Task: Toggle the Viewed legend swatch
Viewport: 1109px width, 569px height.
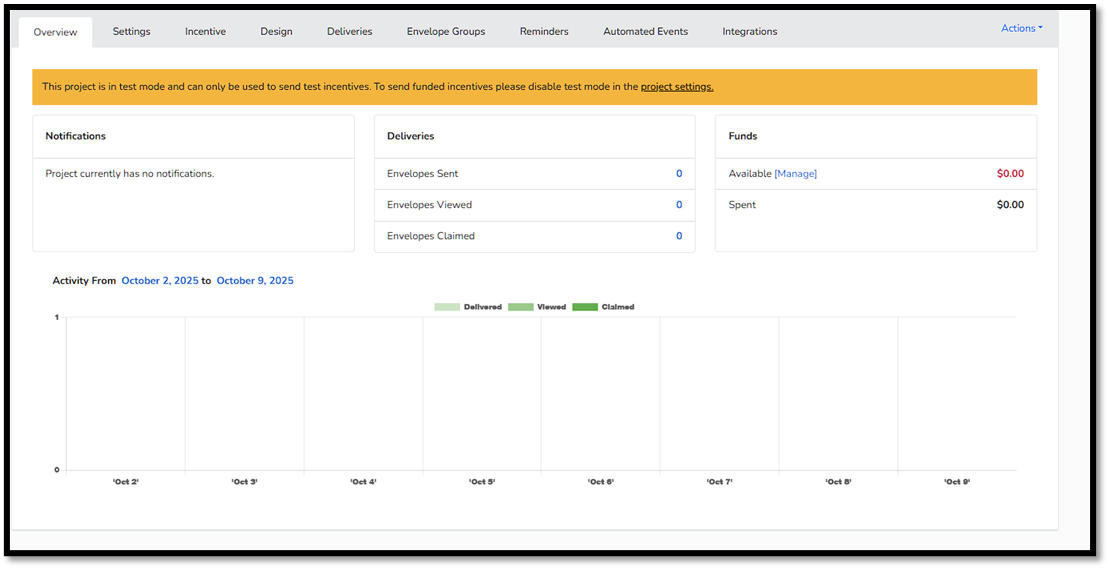Action: tap(521, 307)
